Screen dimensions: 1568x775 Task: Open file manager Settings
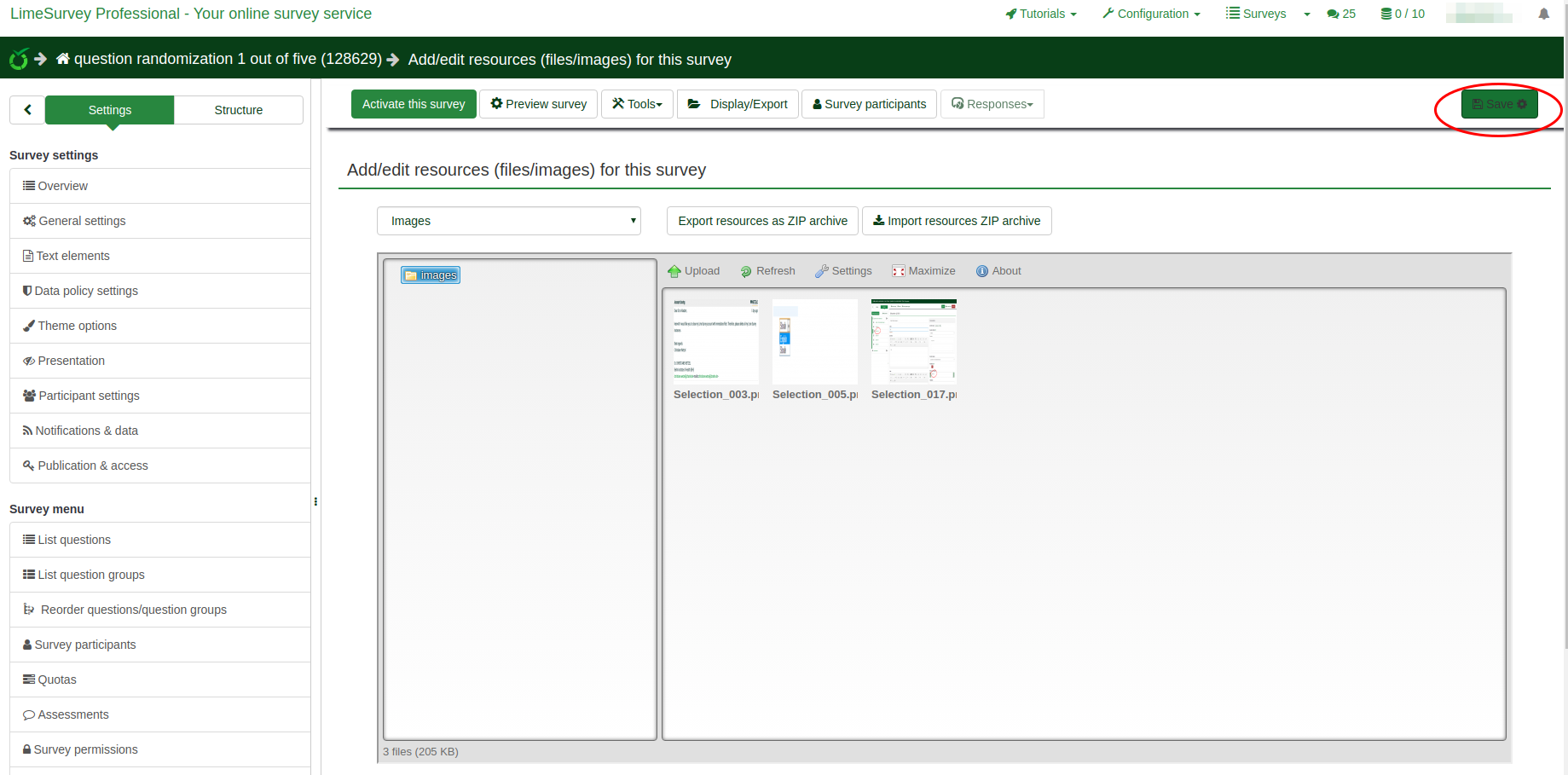click(843, 271)
